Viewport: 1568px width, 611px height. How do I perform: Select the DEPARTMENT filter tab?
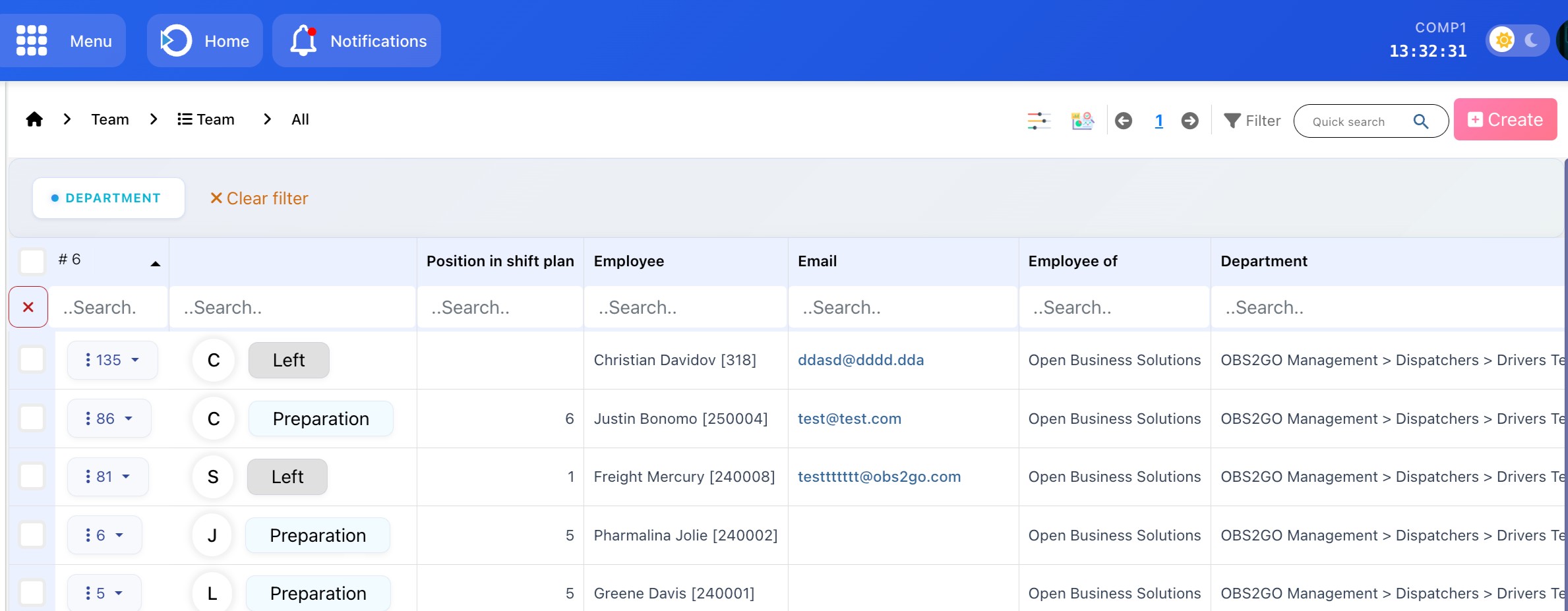click(x=108, y=198)
